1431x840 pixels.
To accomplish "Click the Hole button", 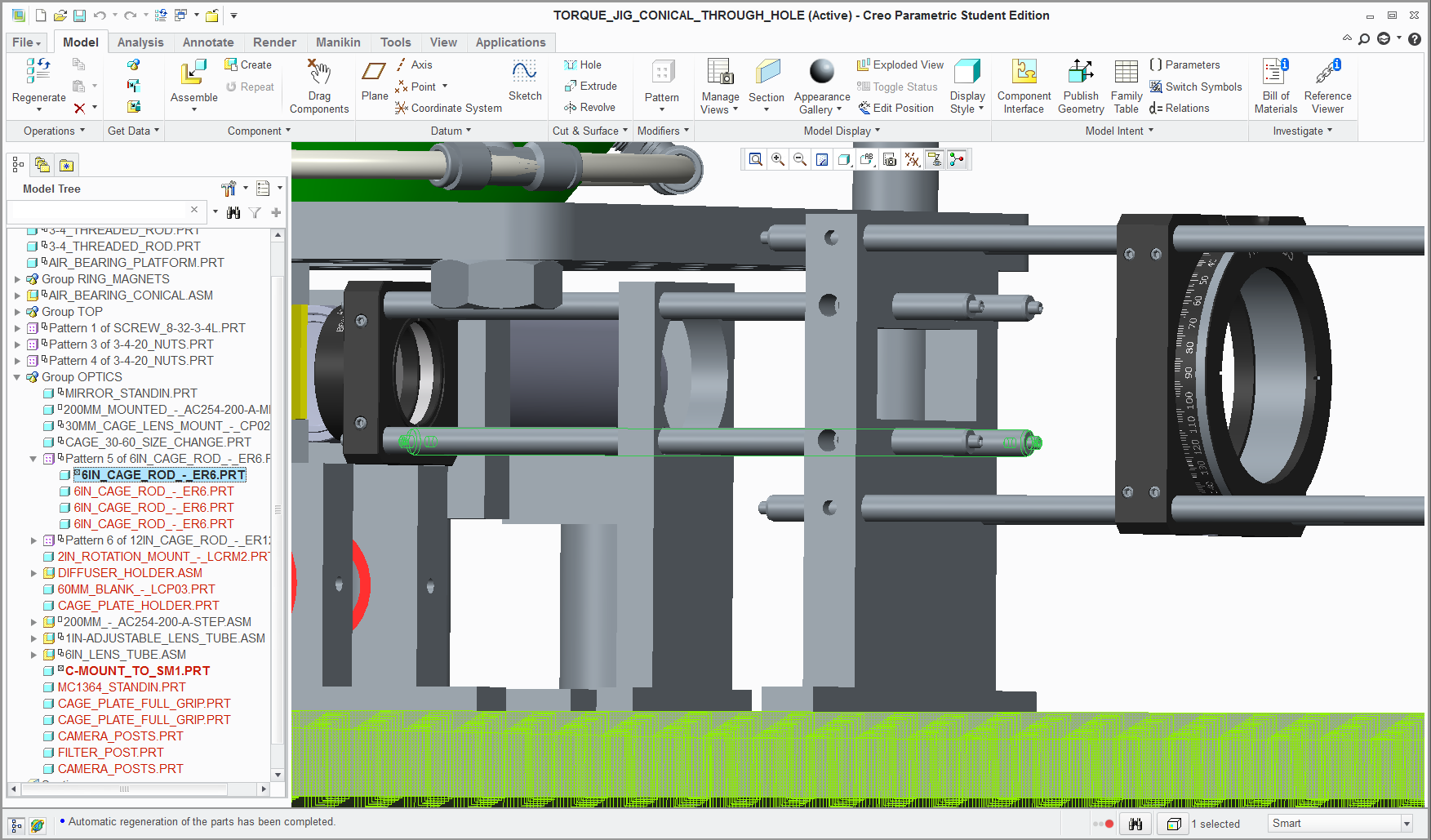I will coord(583,64).
